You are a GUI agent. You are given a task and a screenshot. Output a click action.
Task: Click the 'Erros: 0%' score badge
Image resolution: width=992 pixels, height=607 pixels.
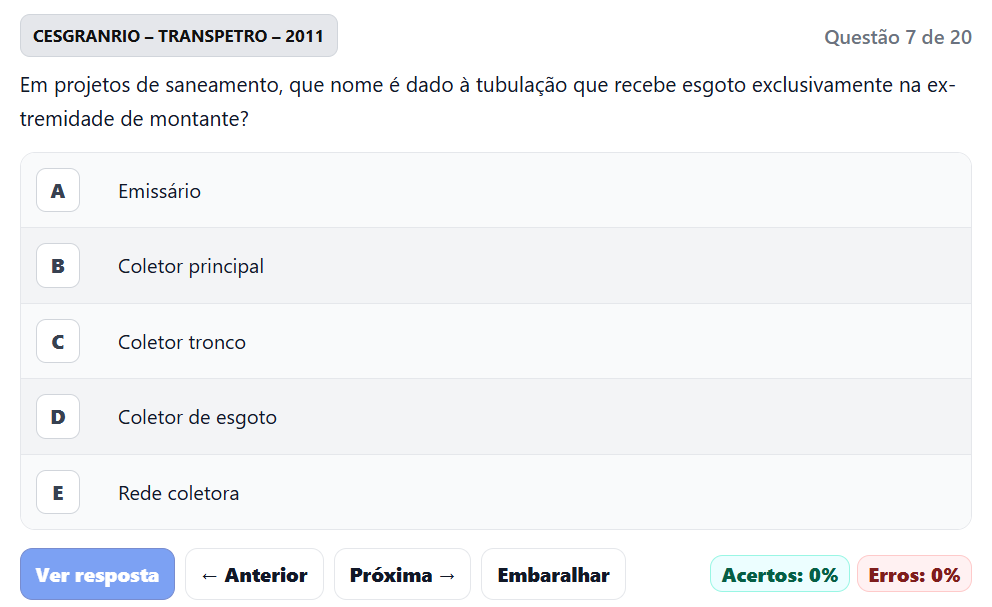click(914, 575)
